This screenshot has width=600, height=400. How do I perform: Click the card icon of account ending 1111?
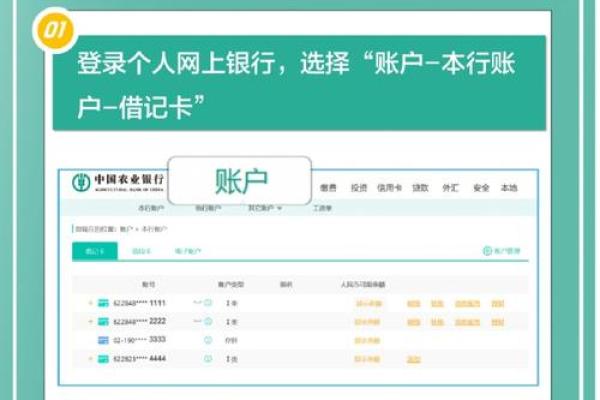coord(103,303)
